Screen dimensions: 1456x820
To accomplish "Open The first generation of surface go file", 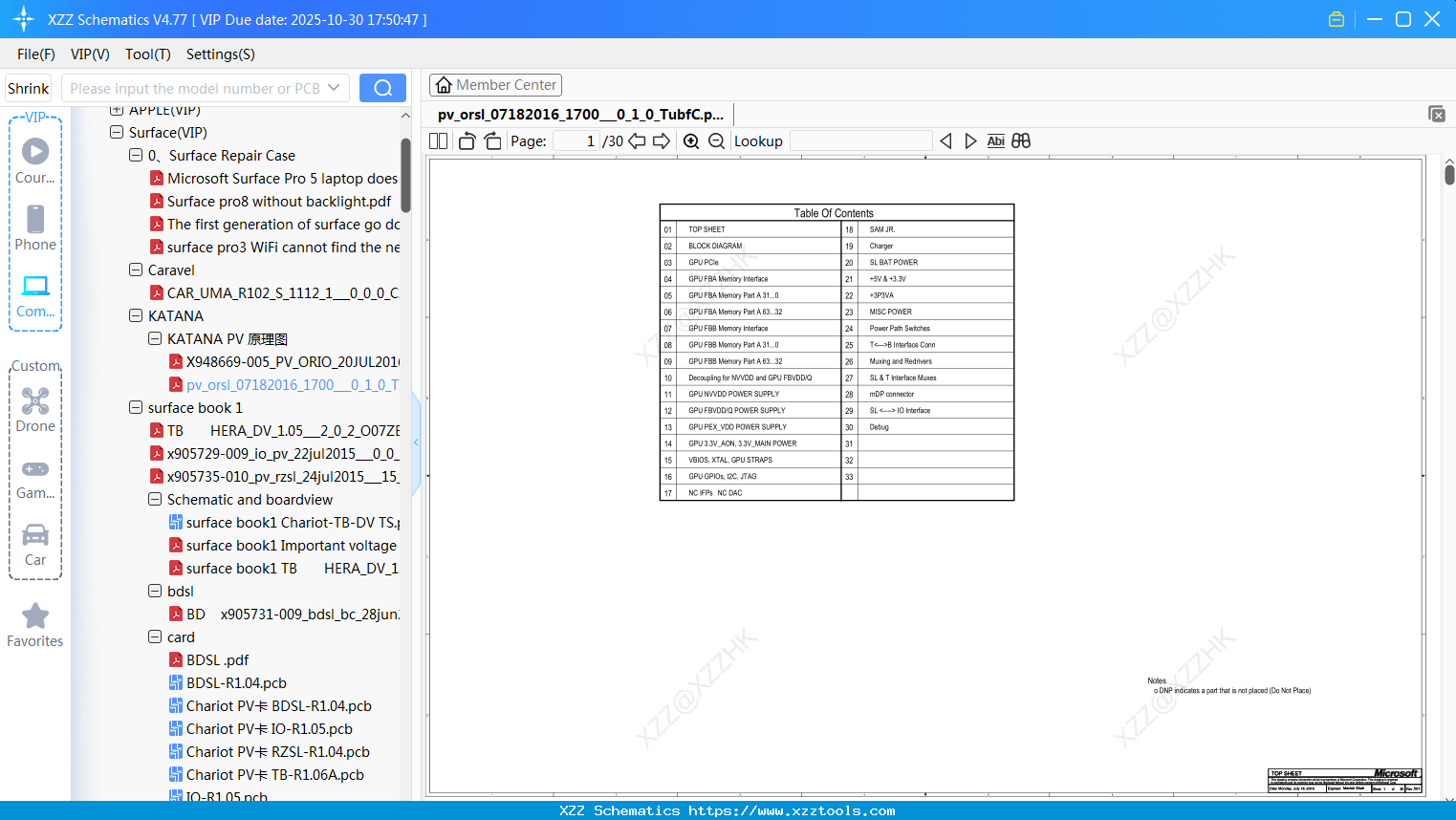I will (x=274, y=225).
